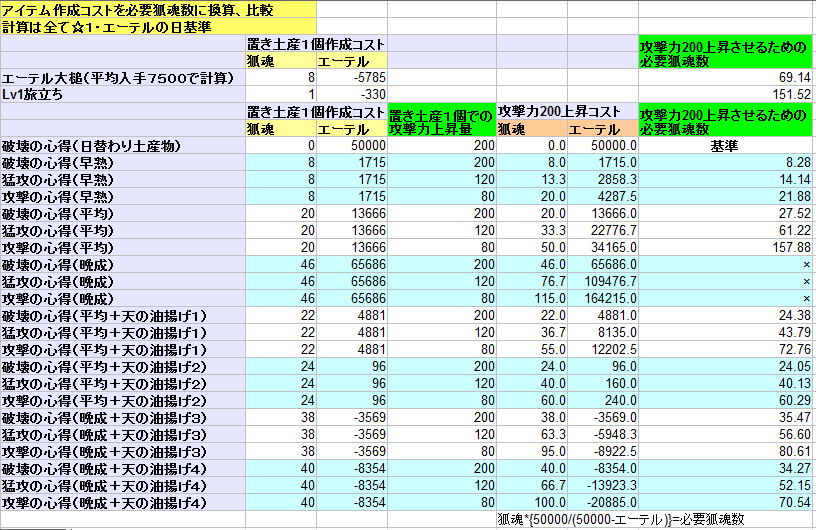Select the value 80.61
Viewport: 816px width, 530px height.
727,451
